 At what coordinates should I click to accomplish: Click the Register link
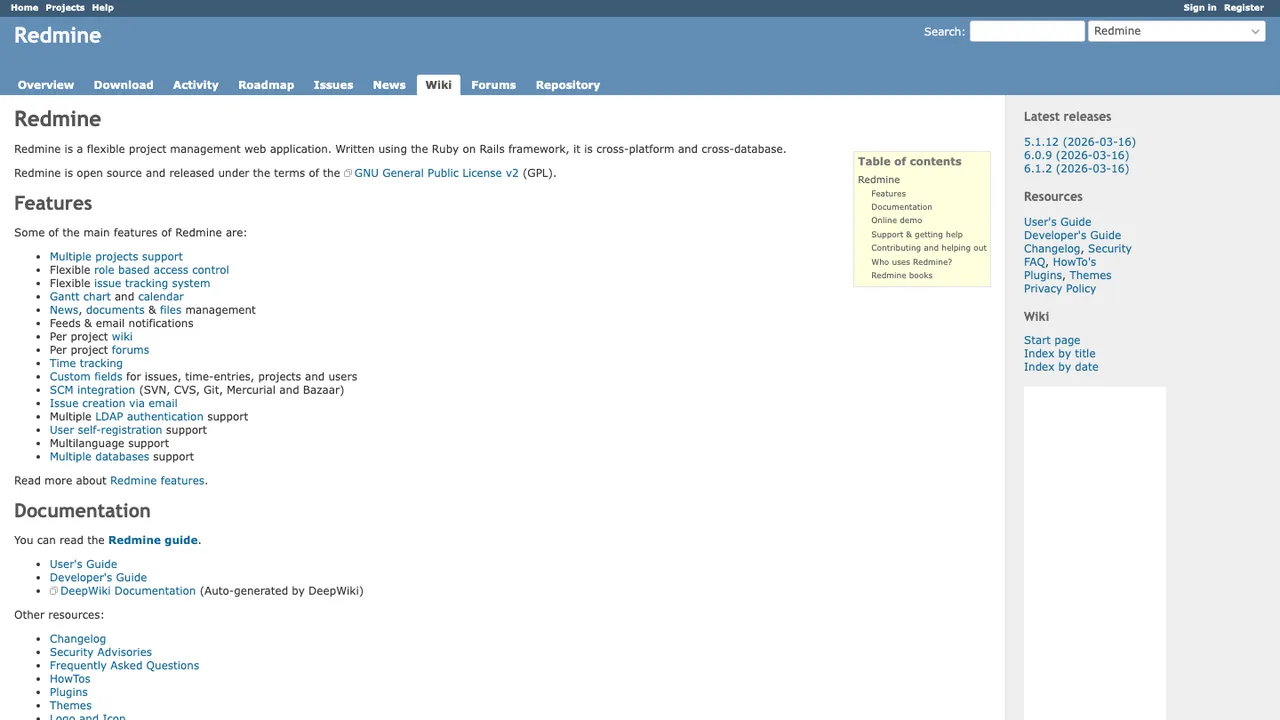[x=1244, y=7]
